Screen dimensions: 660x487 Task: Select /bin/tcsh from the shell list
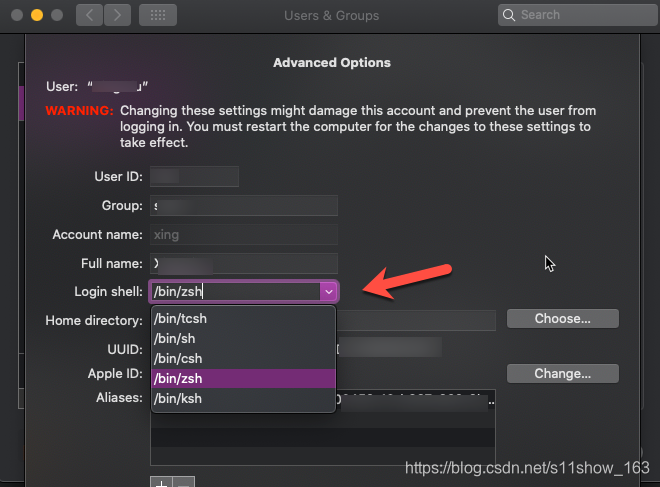pyautogui.click(x=243, y=319)
